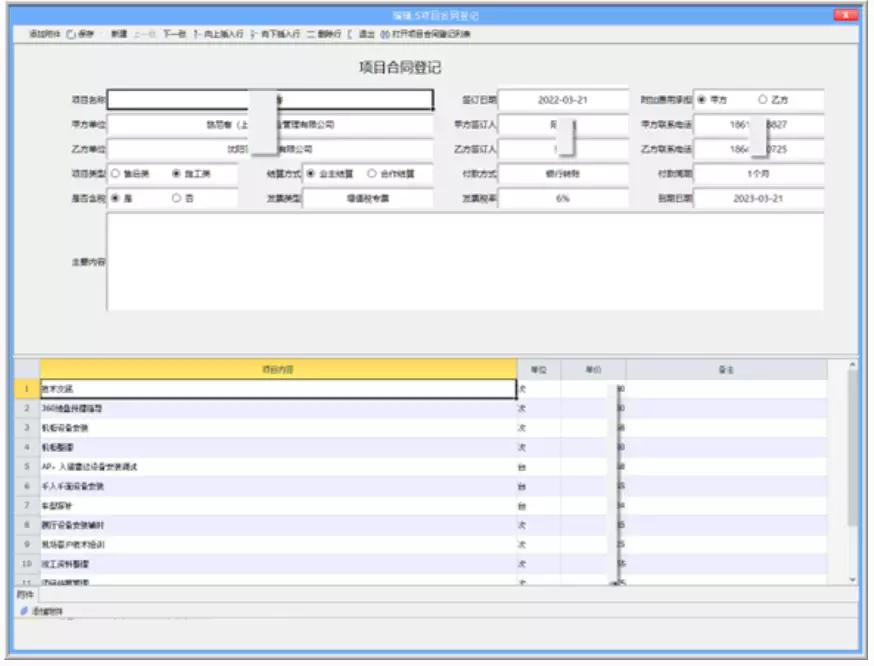
Task: Create a new record with 新建
Action: [x=118, y=34]
